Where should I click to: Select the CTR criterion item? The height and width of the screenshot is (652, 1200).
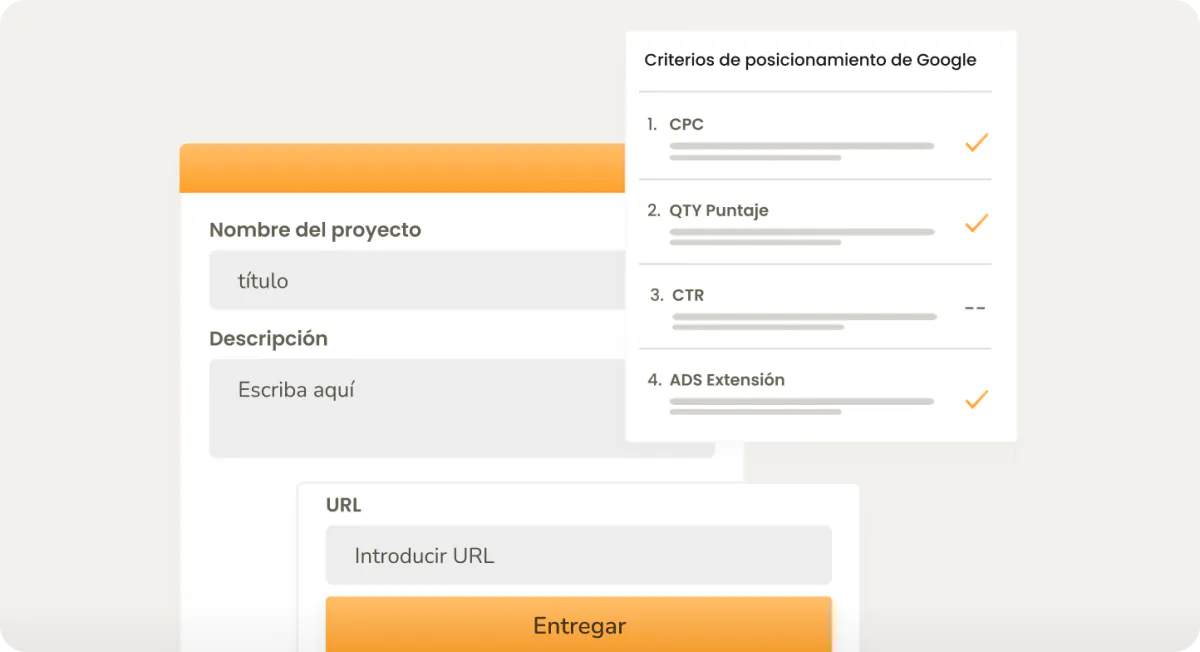[x=815, y=307]
